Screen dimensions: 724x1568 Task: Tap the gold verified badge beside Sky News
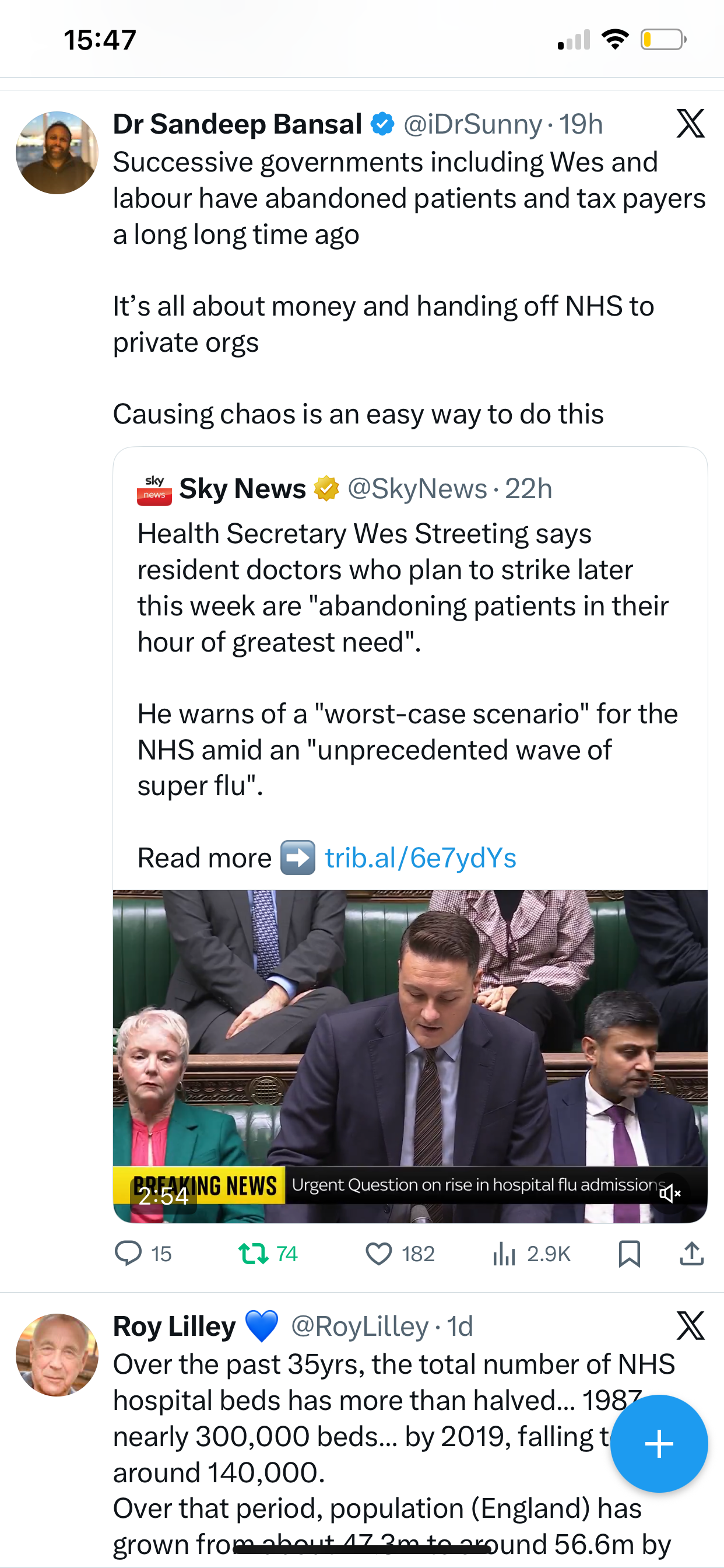[x=326, y=488]
